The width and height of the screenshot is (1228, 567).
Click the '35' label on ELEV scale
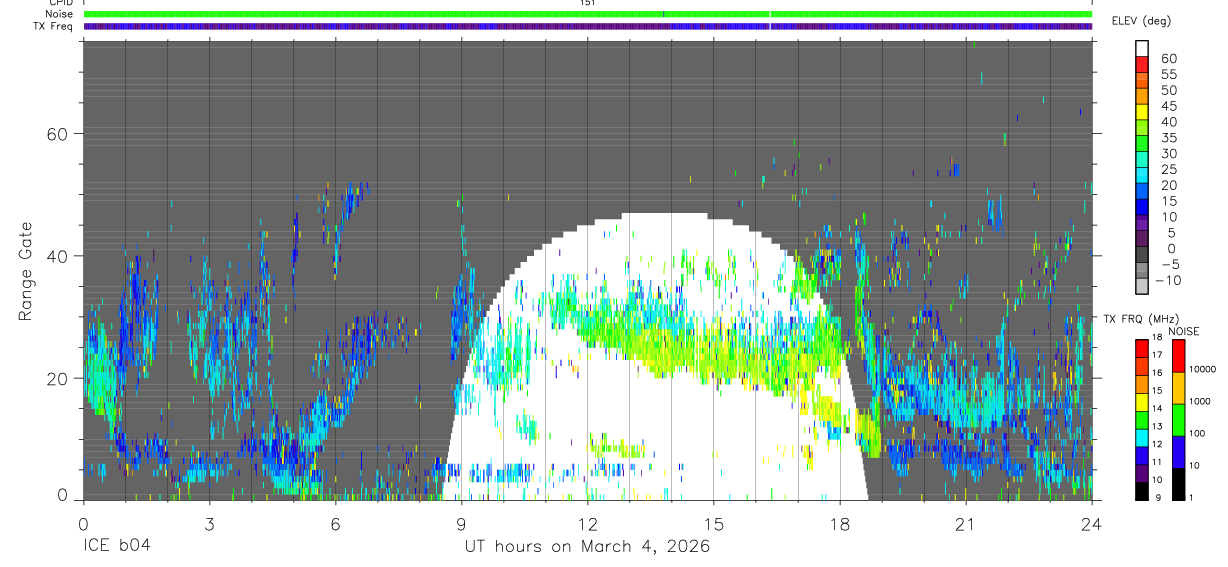pyautogui.click(x=1168, y=138)
